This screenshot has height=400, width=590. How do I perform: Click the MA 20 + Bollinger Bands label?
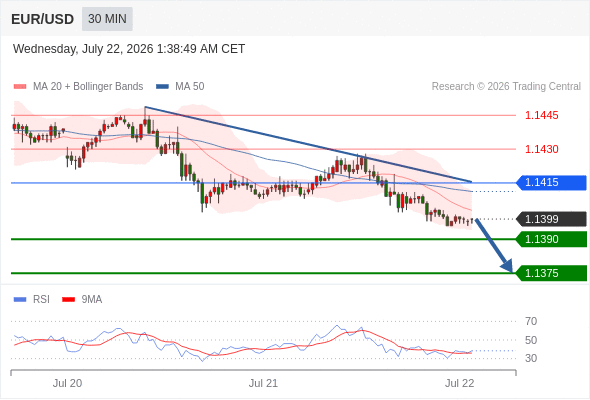(x=88, y=87)
